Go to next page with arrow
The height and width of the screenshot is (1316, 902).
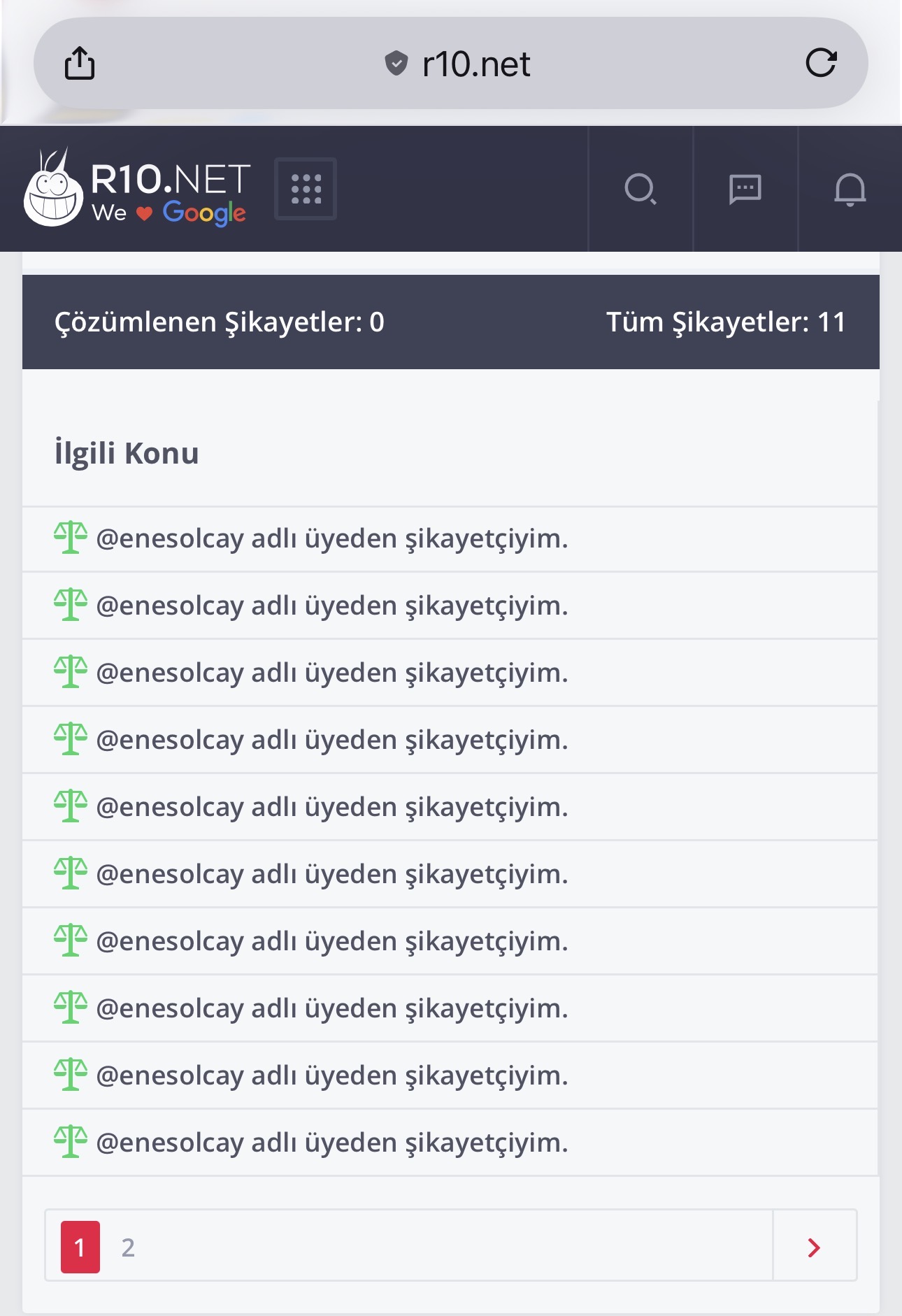[814, 1247]
